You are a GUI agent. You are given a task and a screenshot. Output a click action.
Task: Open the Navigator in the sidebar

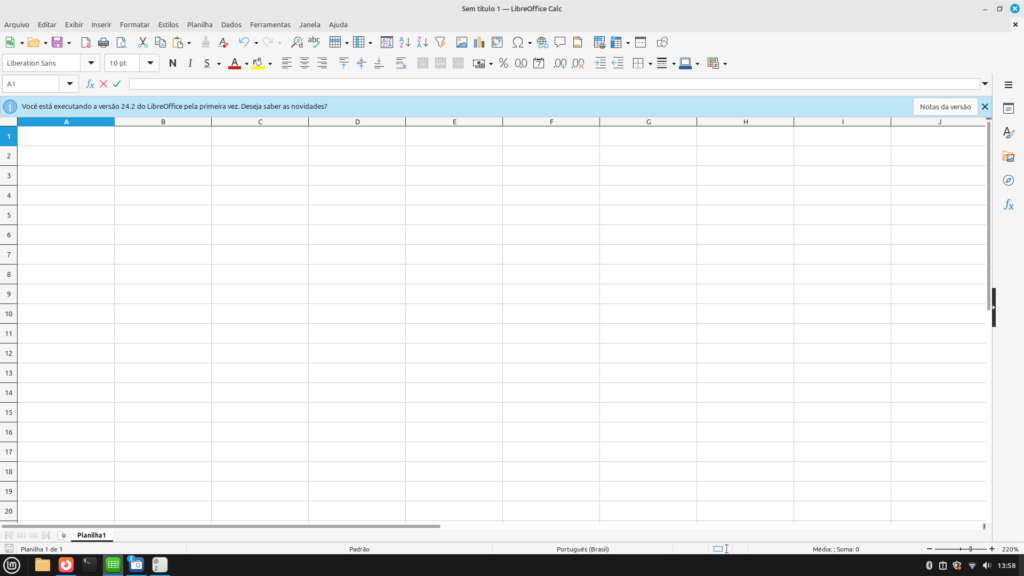1008,180
